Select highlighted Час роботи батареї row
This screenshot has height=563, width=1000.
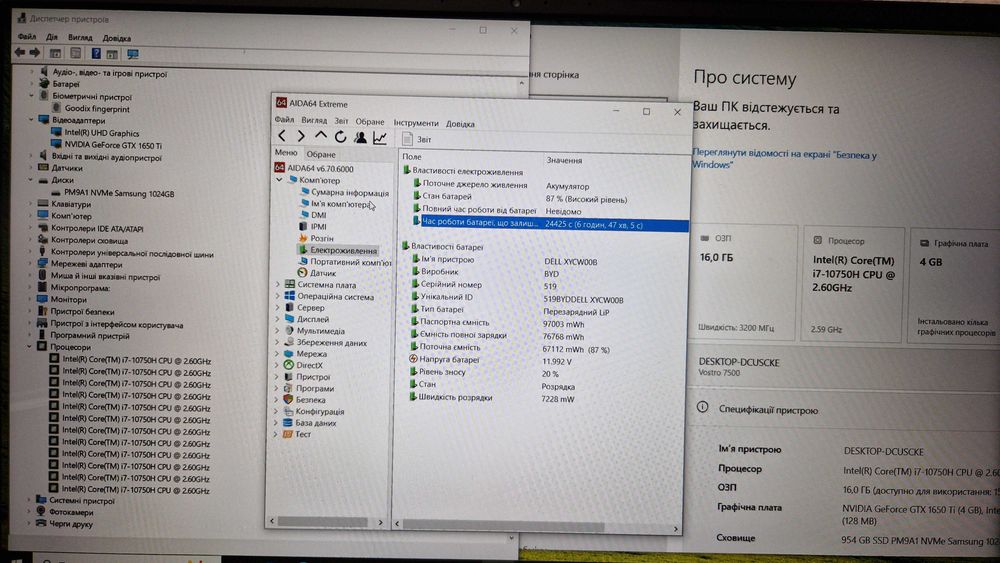click(x=550, y=224)
